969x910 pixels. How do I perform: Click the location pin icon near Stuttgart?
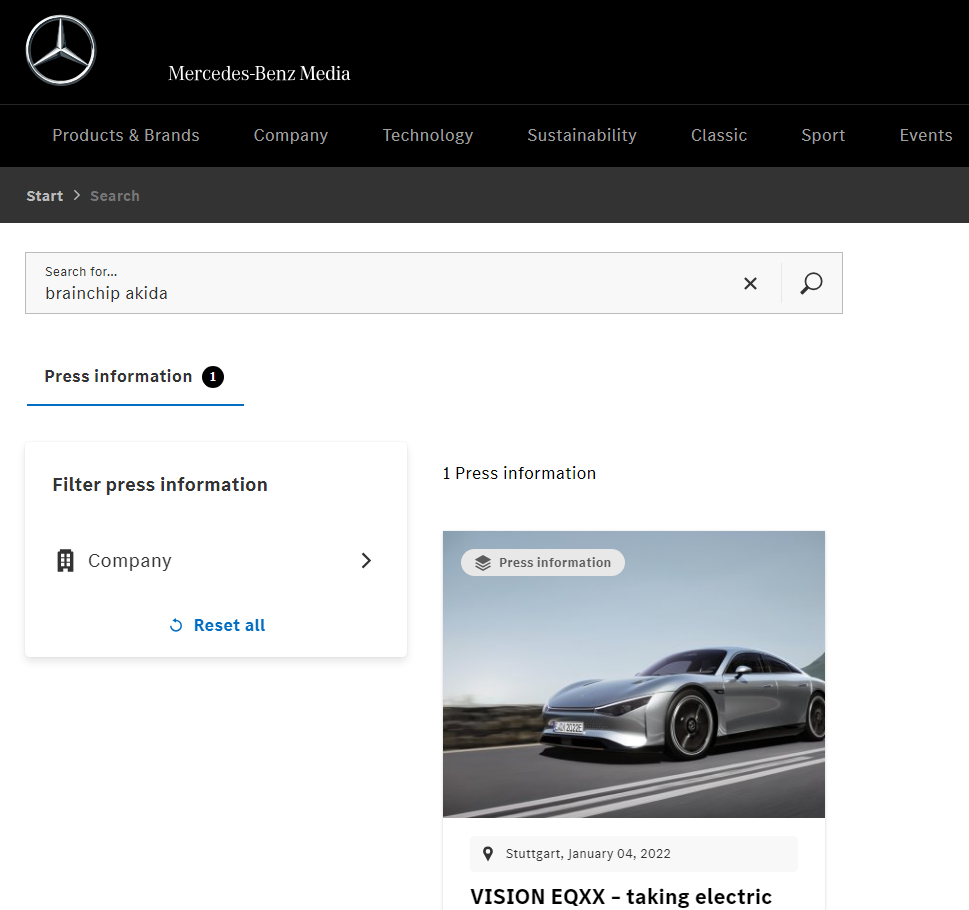click(x=488, y=854)
